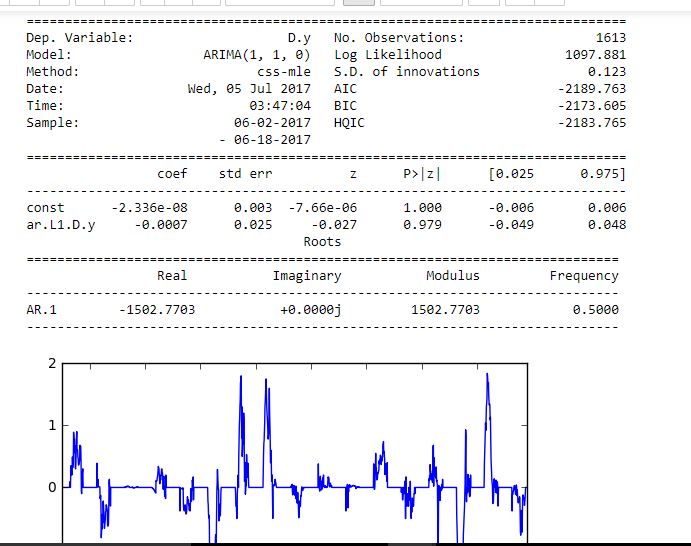This screenshot has height=546, width=691.
Task: Click the blue line time-series plot
Action: tap(295, 454)
